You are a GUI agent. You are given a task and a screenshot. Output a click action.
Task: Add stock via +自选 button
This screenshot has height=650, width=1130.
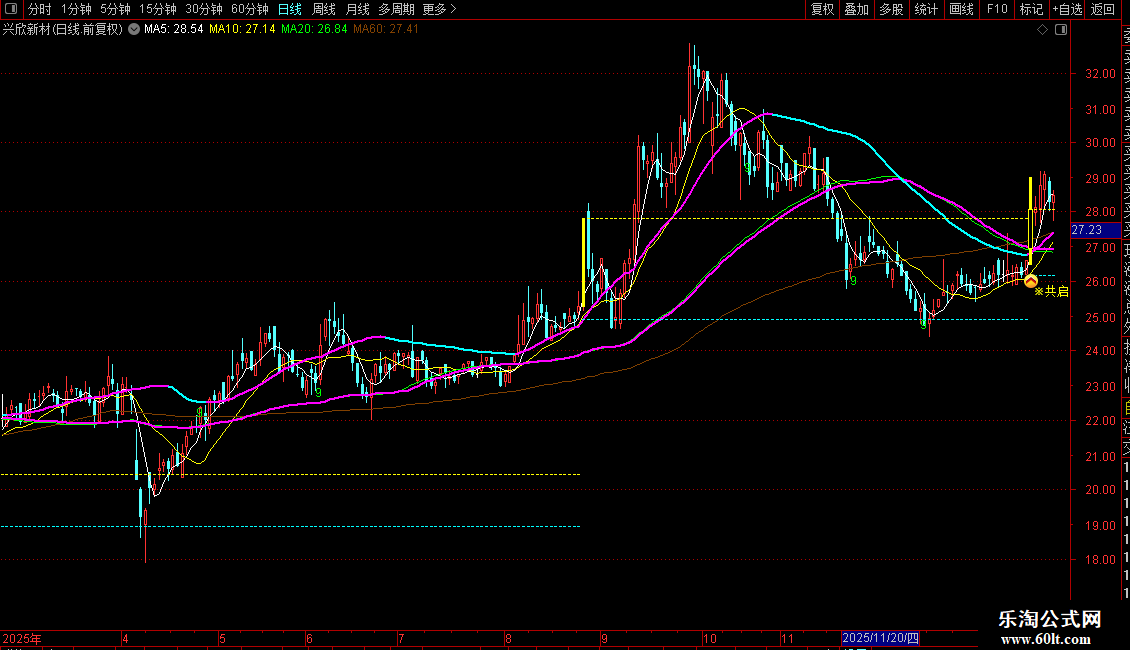(x=1067, y=9)
